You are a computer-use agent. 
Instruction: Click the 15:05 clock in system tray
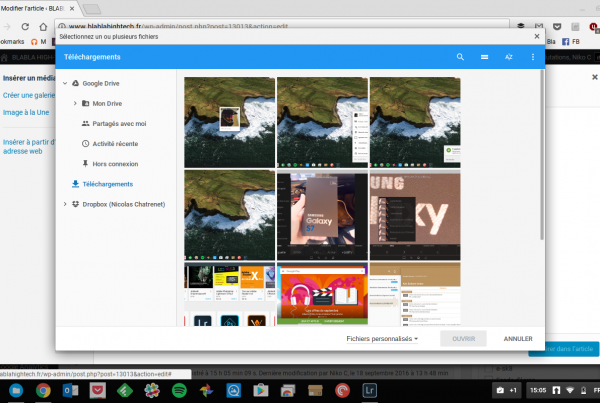(538, 390)
